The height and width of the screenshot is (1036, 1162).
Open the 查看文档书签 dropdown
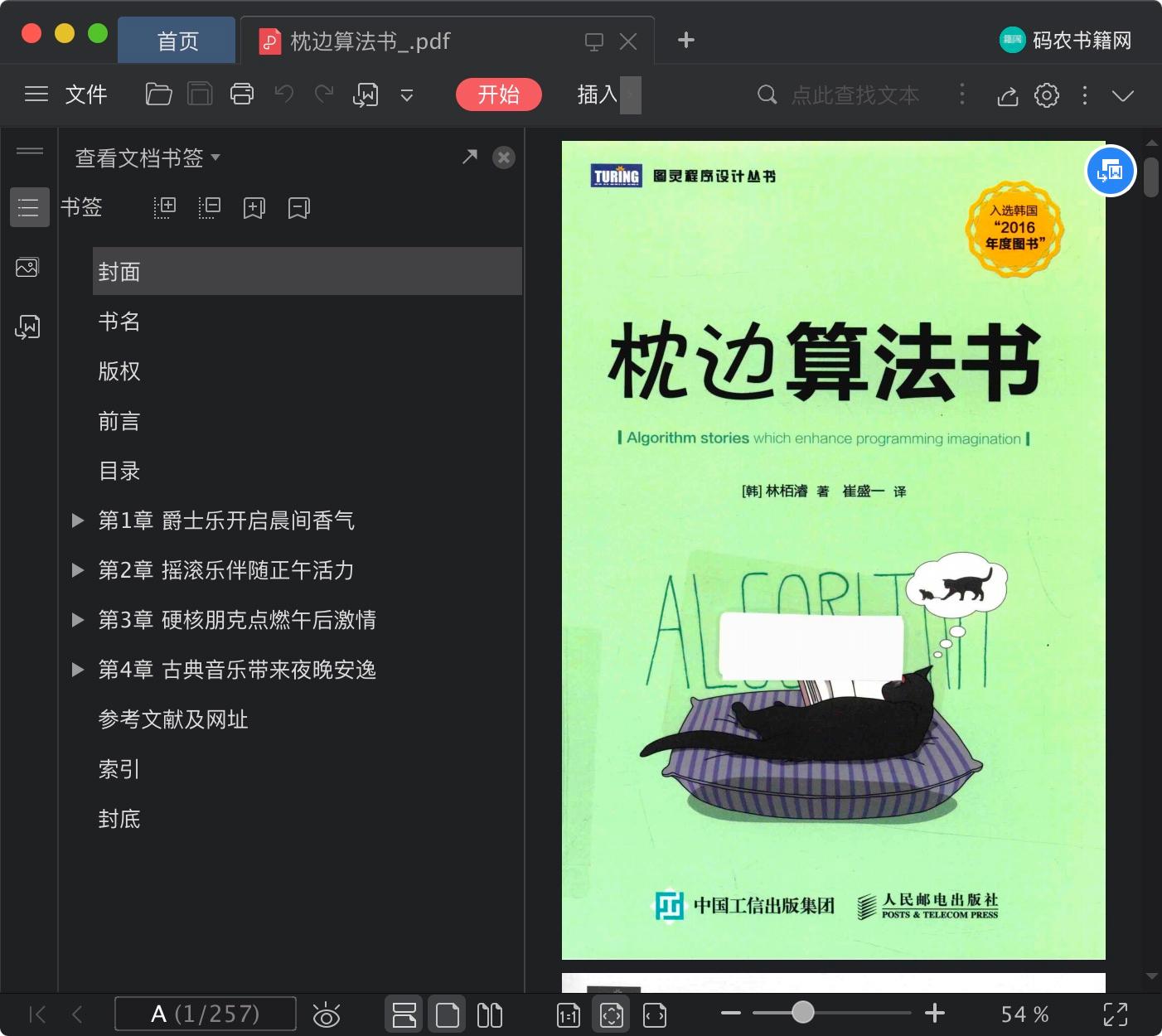tap(148, 157)
